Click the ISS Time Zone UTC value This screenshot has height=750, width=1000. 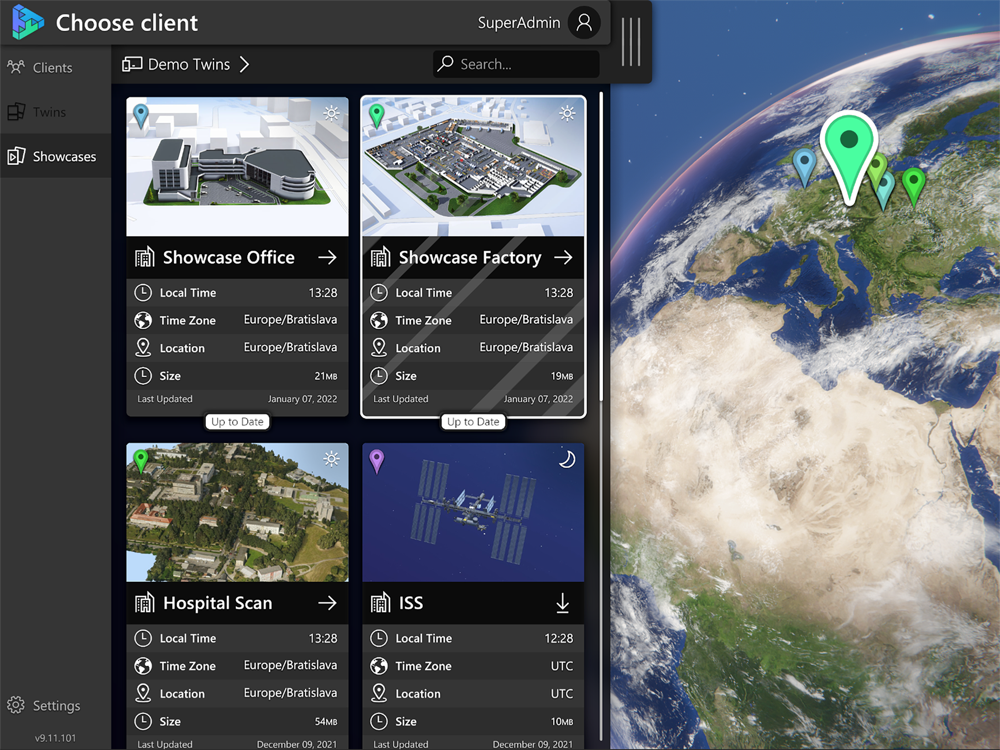(x=562, y=666)
